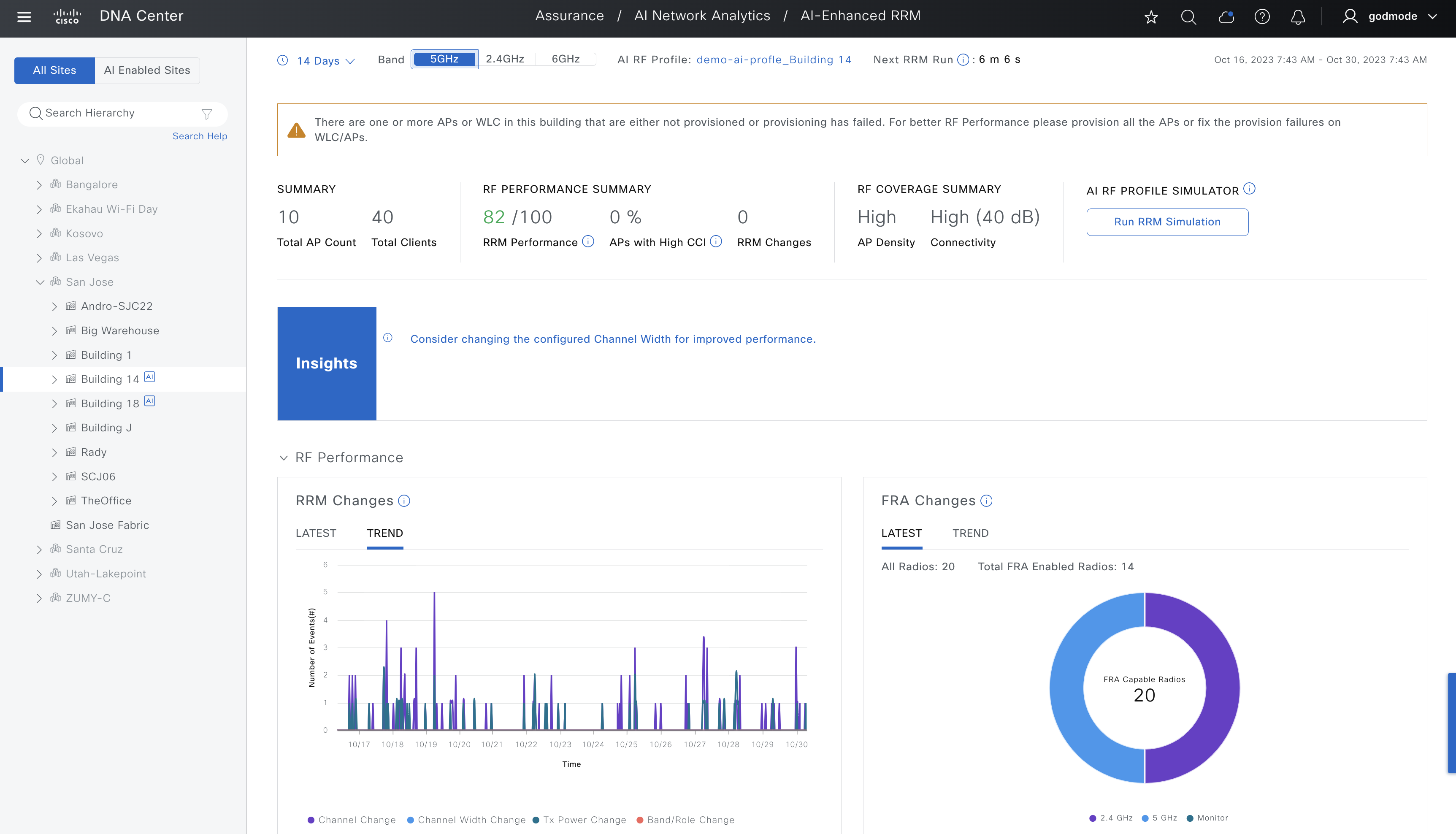Click the favorites star icon
Screen dimensions: 1456x834
point(1151,16)
